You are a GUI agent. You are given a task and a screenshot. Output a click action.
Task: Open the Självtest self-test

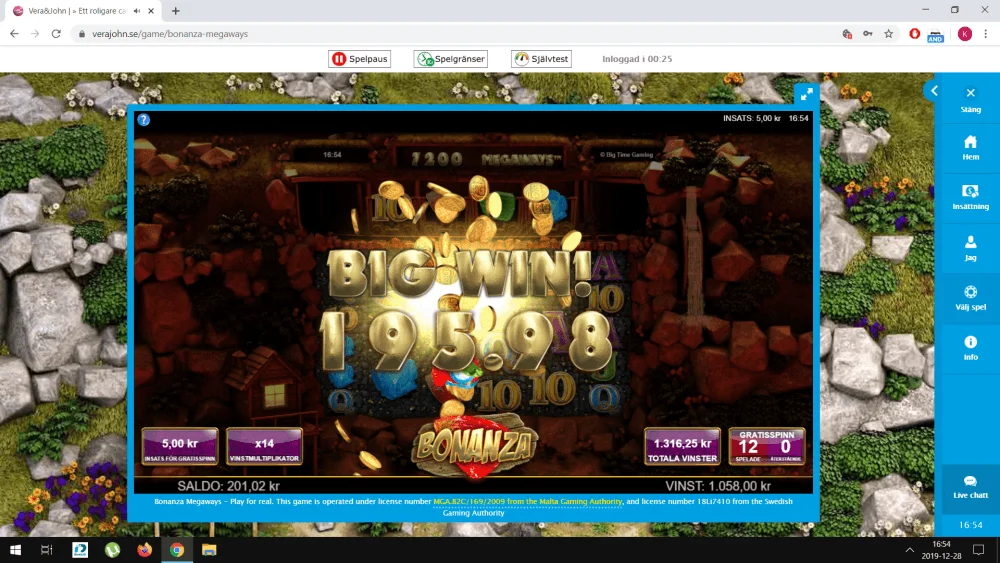pos(541,59)
